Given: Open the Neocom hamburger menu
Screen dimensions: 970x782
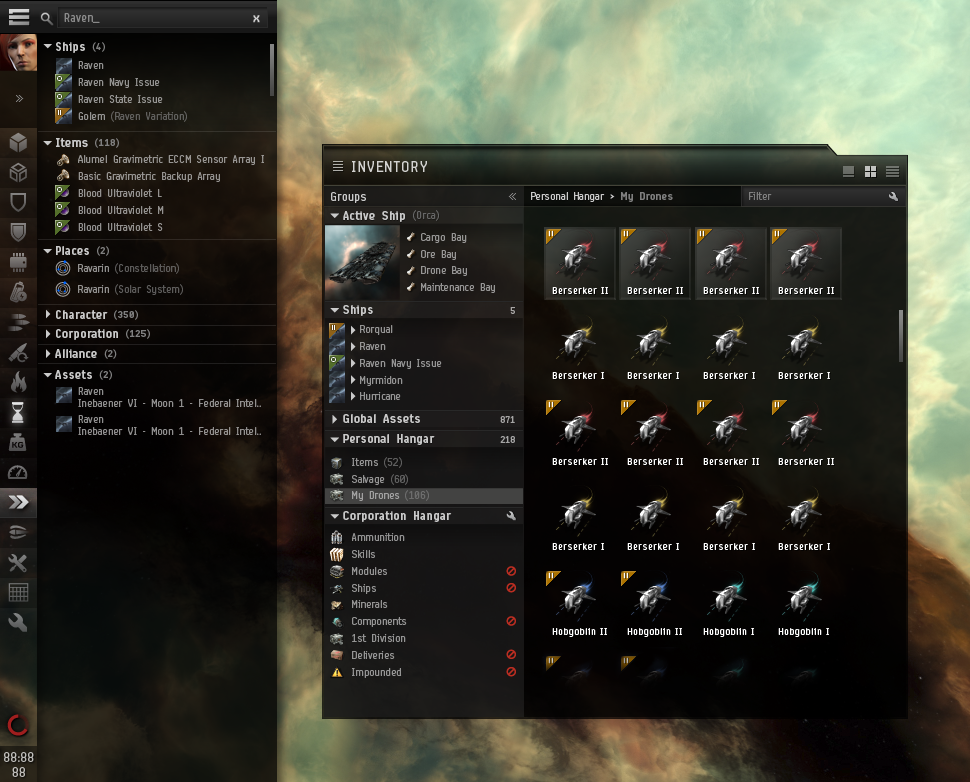Looking at the screenshot, I should click(x=19, y=17).
